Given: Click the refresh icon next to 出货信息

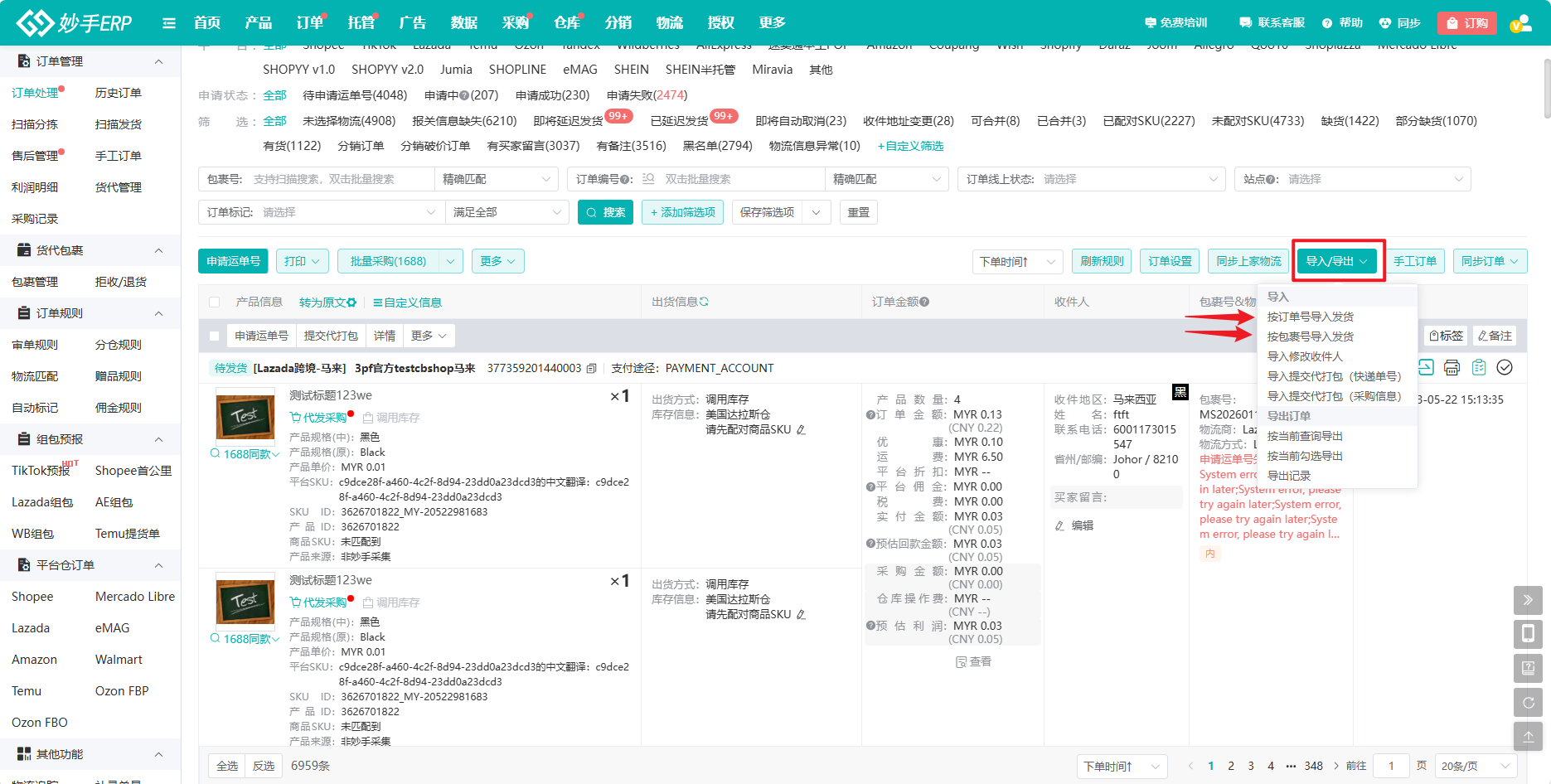Looking at the screenshot, I should pos(704,302).
